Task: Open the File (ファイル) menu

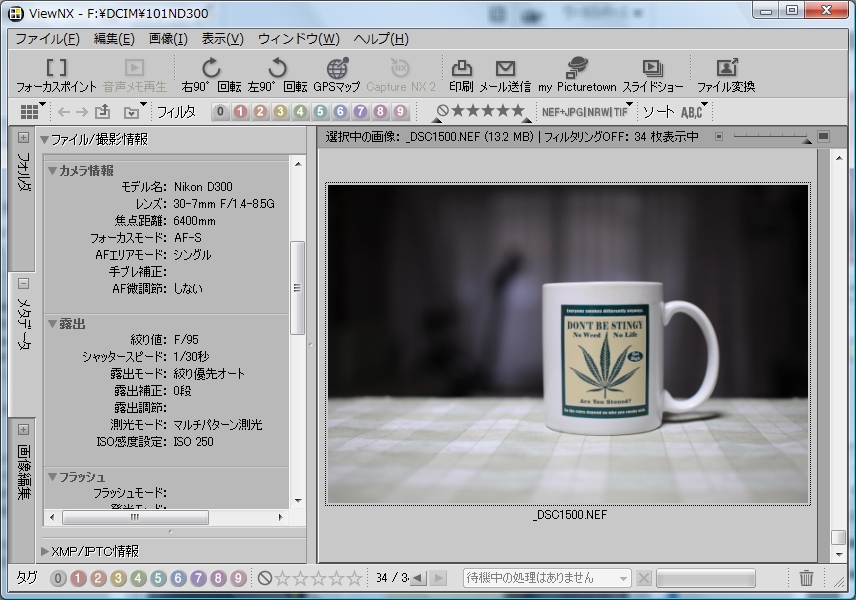Action: click(x=47, y=39)
